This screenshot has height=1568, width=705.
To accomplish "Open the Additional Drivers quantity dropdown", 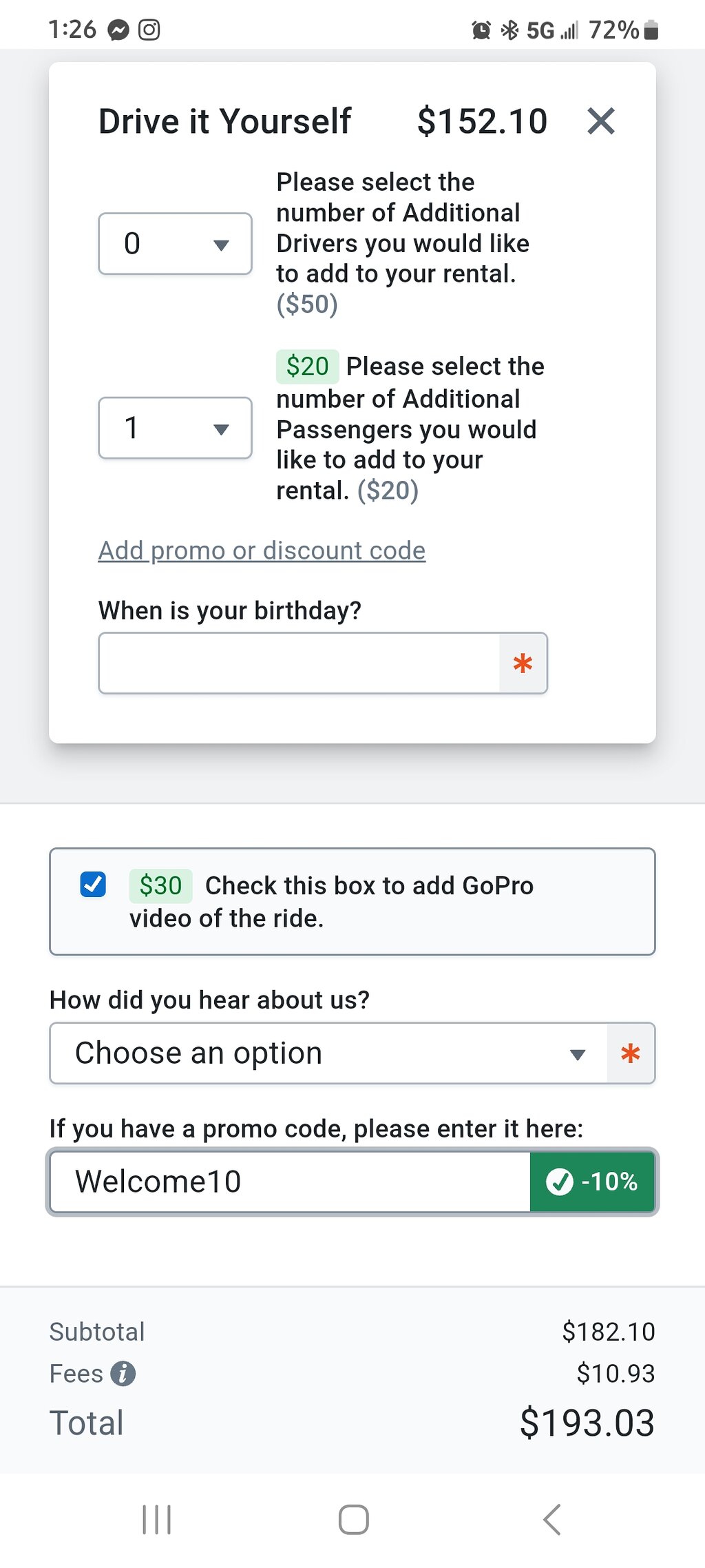I will click(x=175, y=244).
